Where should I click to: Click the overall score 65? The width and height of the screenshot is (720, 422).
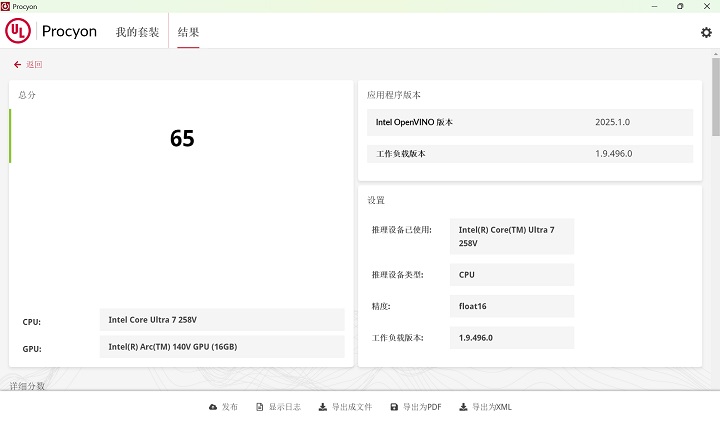(182, 139)
